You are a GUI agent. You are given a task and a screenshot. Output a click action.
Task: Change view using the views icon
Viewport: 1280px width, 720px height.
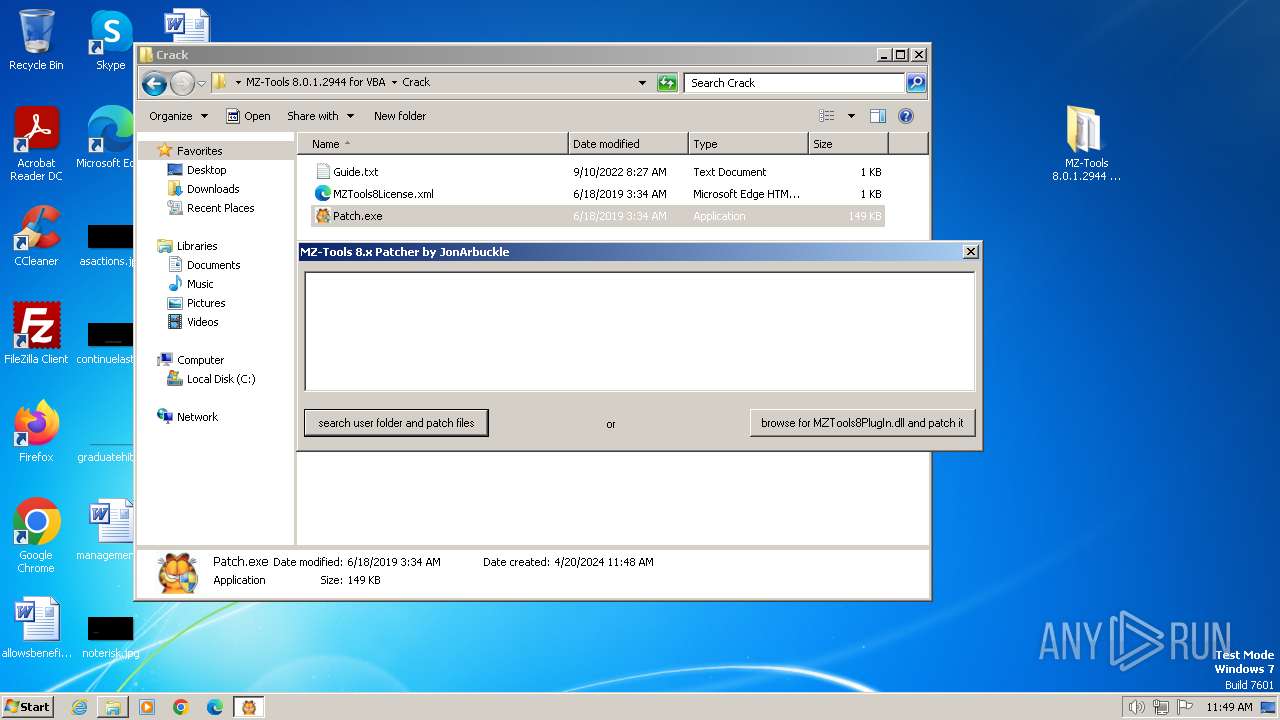pos(826,116)
